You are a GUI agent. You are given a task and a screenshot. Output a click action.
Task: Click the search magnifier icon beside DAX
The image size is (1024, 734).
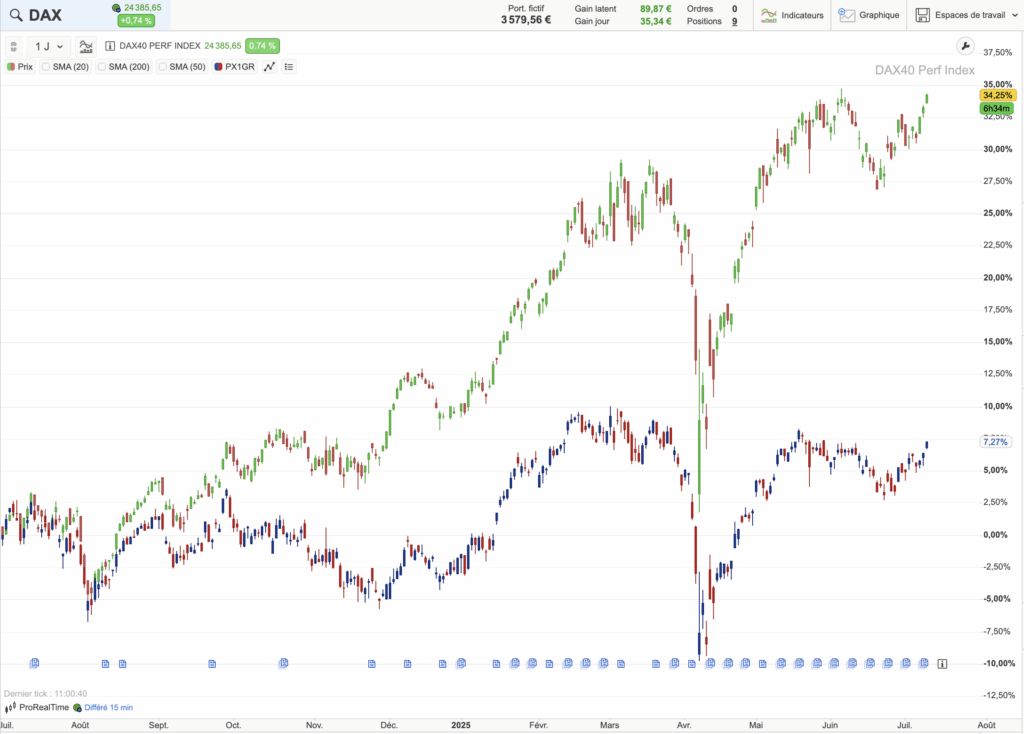[16, 15]
